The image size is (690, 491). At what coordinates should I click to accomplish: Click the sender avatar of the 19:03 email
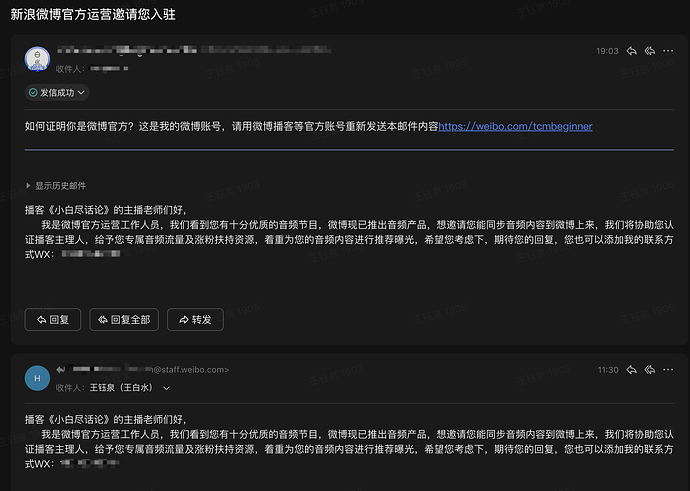coord(37,59)
